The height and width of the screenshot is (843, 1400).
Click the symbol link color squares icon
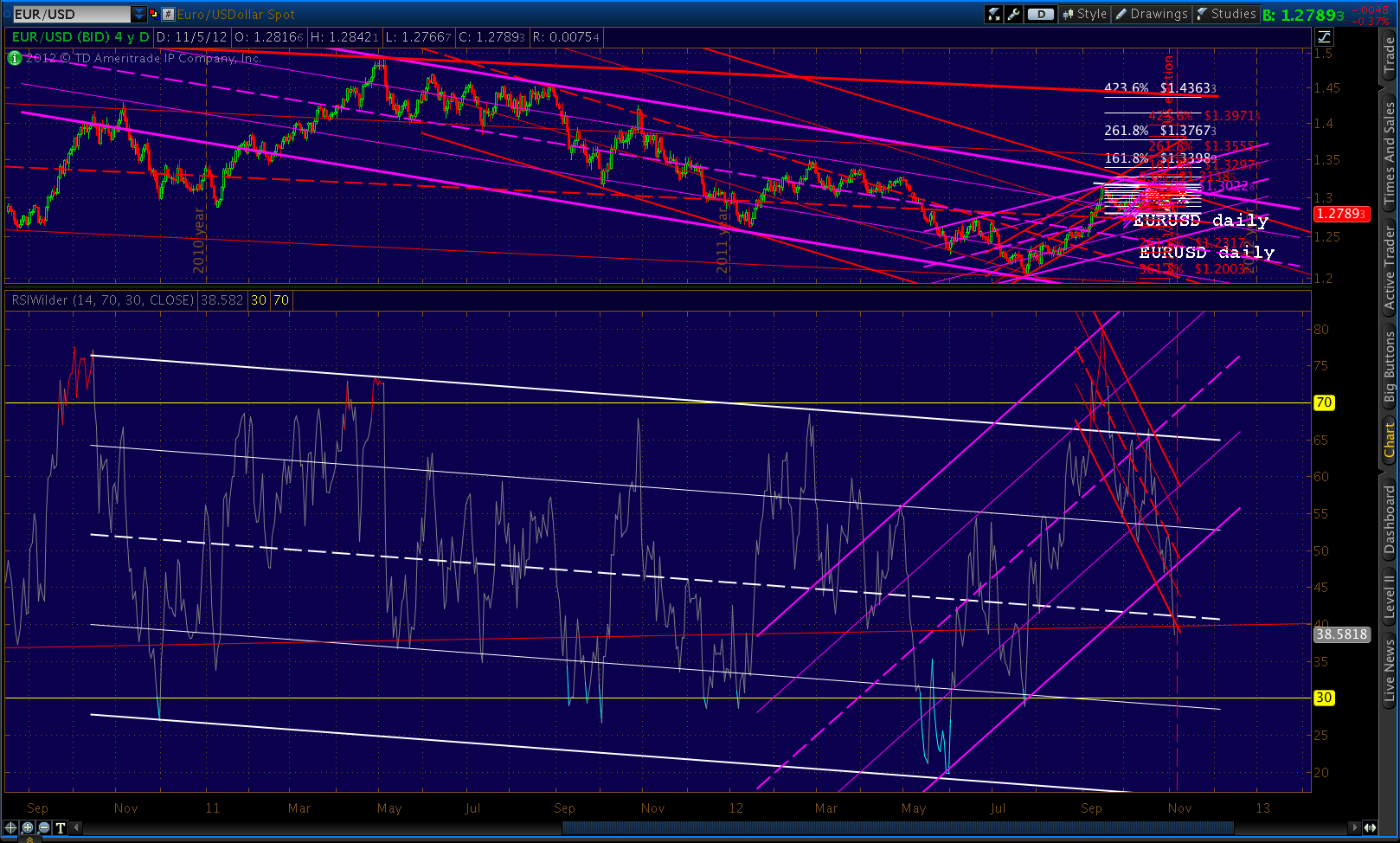pos(154,14)
